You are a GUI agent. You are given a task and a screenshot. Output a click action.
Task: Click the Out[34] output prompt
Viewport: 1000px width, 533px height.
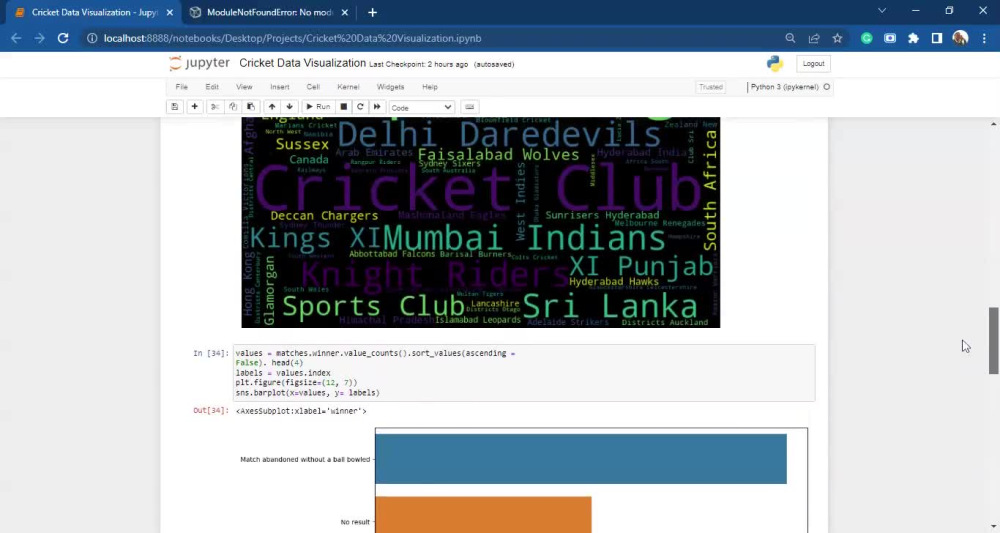(210, 411)
